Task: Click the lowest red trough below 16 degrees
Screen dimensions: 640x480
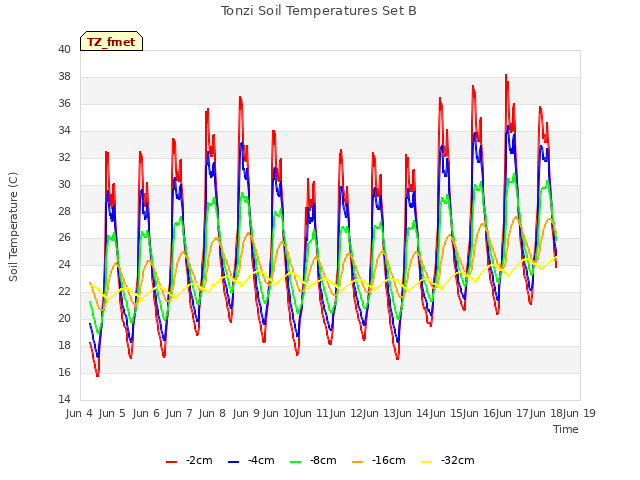Action: coord(98,375)
